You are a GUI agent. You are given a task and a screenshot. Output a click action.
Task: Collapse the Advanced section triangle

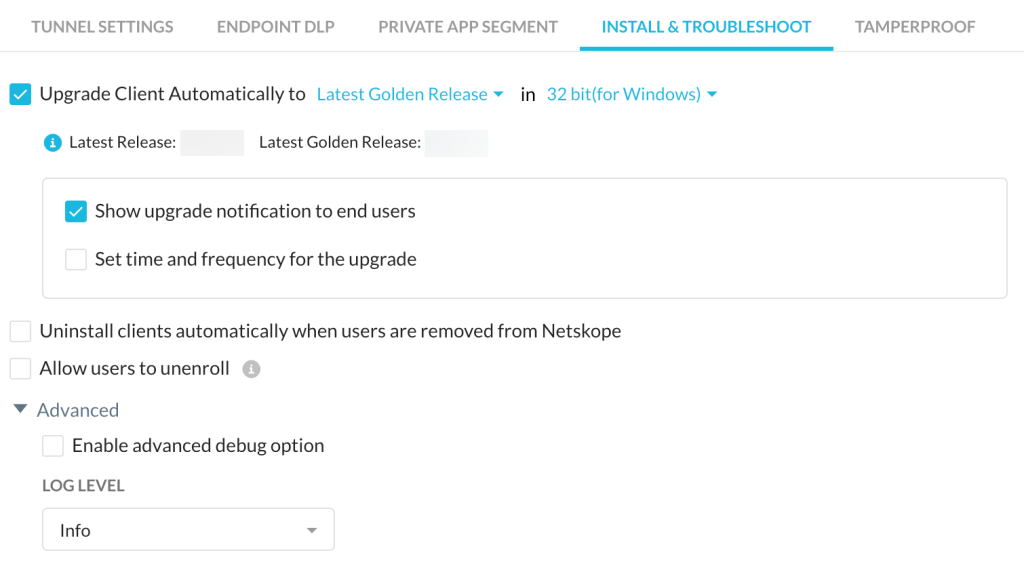pos(20,409)
